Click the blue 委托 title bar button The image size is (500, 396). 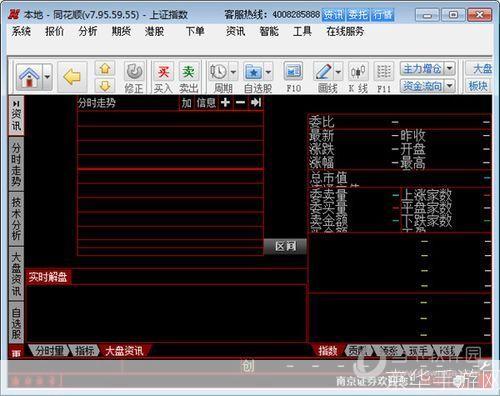pos(358,15)
